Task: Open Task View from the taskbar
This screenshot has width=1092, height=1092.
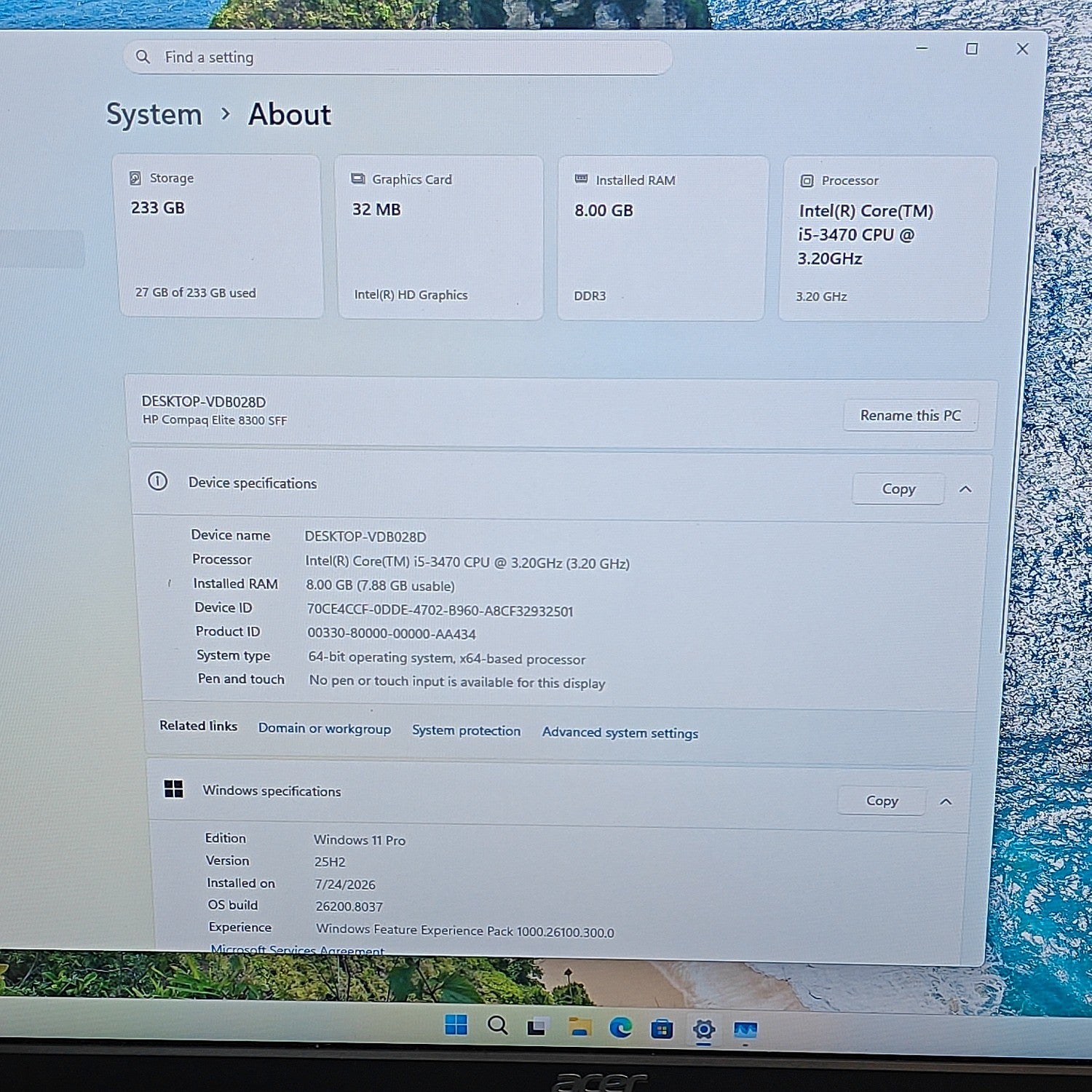Action: point(537,1027)
